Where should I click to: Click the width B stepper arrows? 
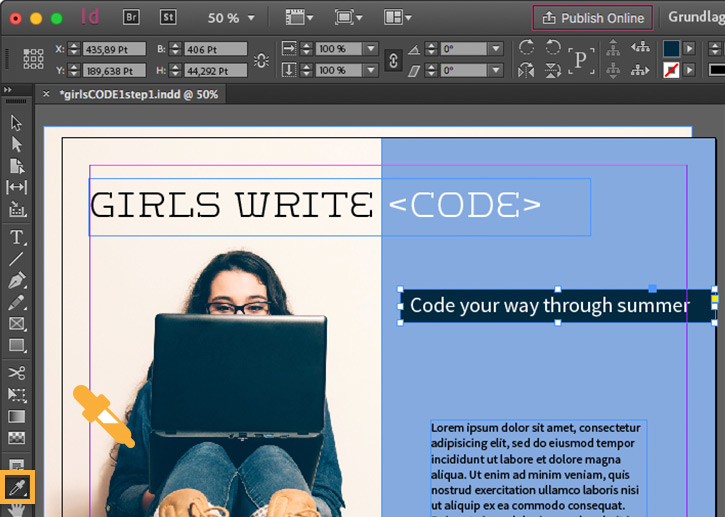coord(175,49)
